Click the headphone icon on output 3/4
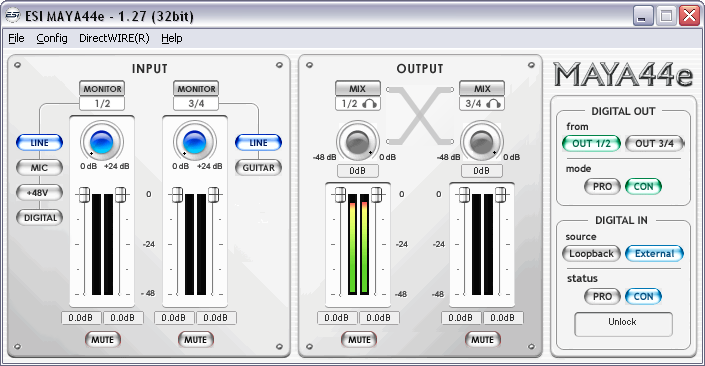This screenshot has width=705, height=366. 494,104
